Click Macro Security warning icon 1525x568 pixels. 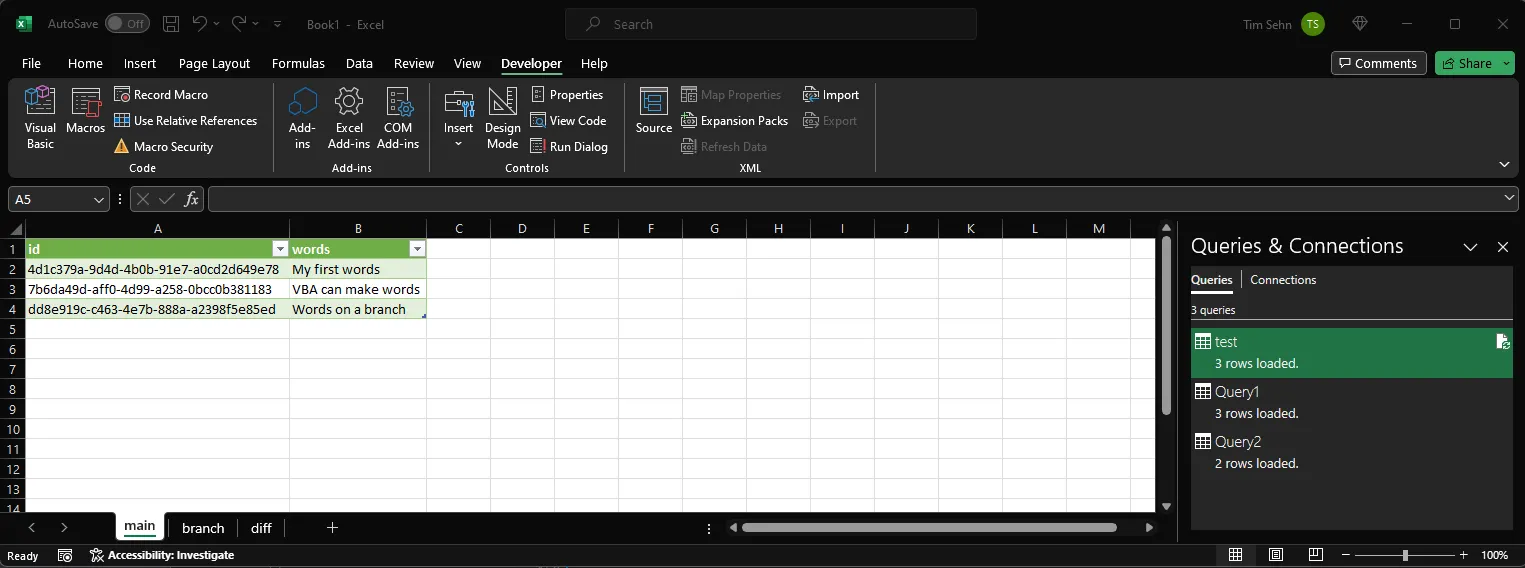[122, 147]
